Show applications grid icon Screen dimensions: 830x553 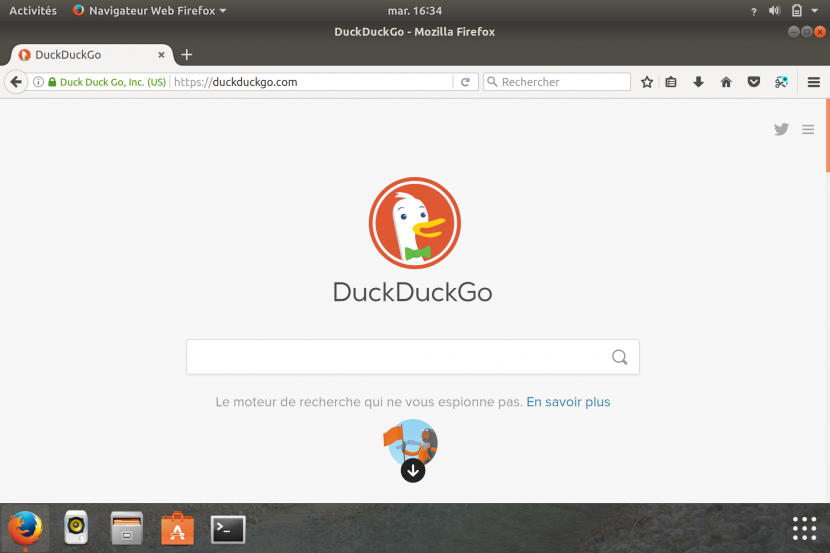pyautogui.click(x=804, y=528)
